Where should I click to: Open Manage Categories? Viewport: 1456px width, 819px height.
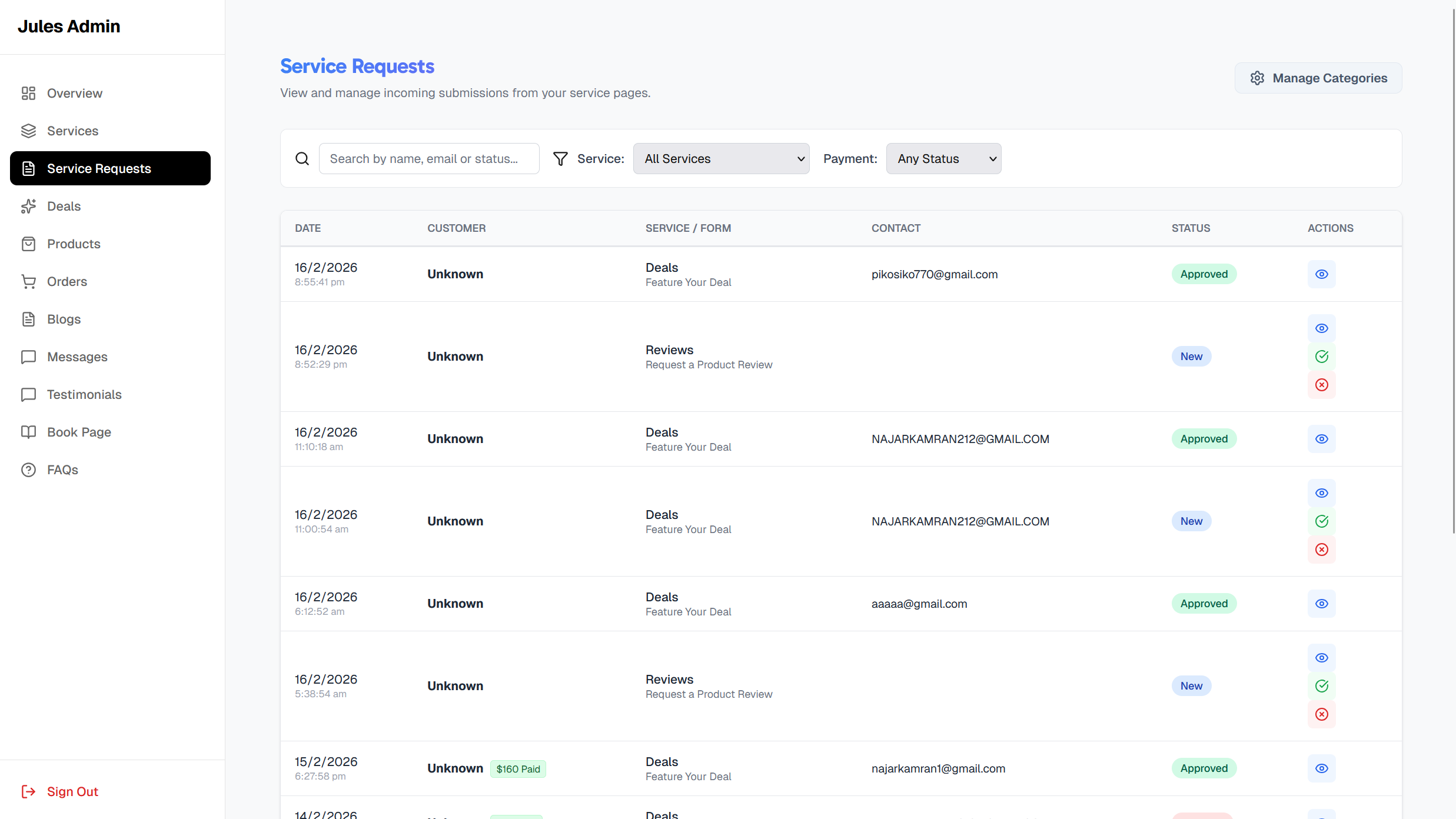click(x=1318, y=78)
